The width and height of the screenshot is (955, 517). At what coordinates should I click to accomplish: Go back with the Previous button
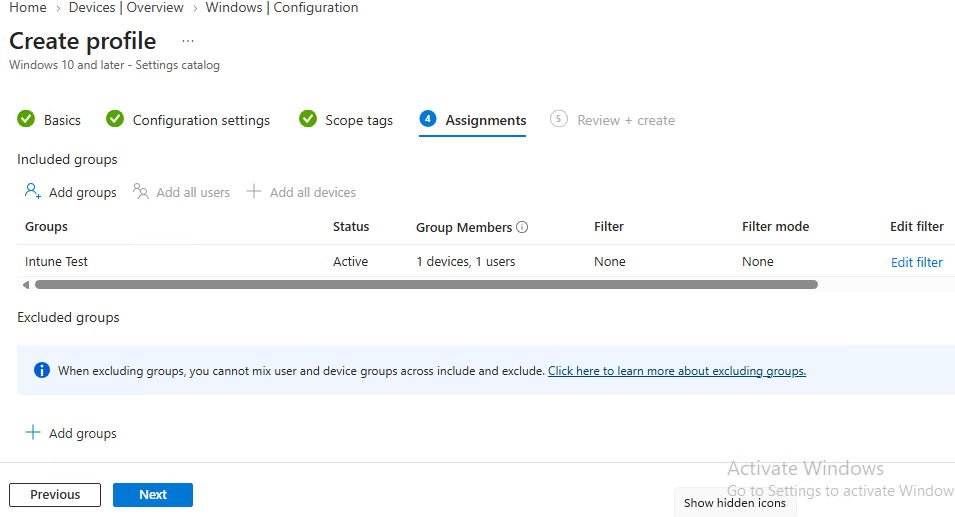tap(55, 494)
